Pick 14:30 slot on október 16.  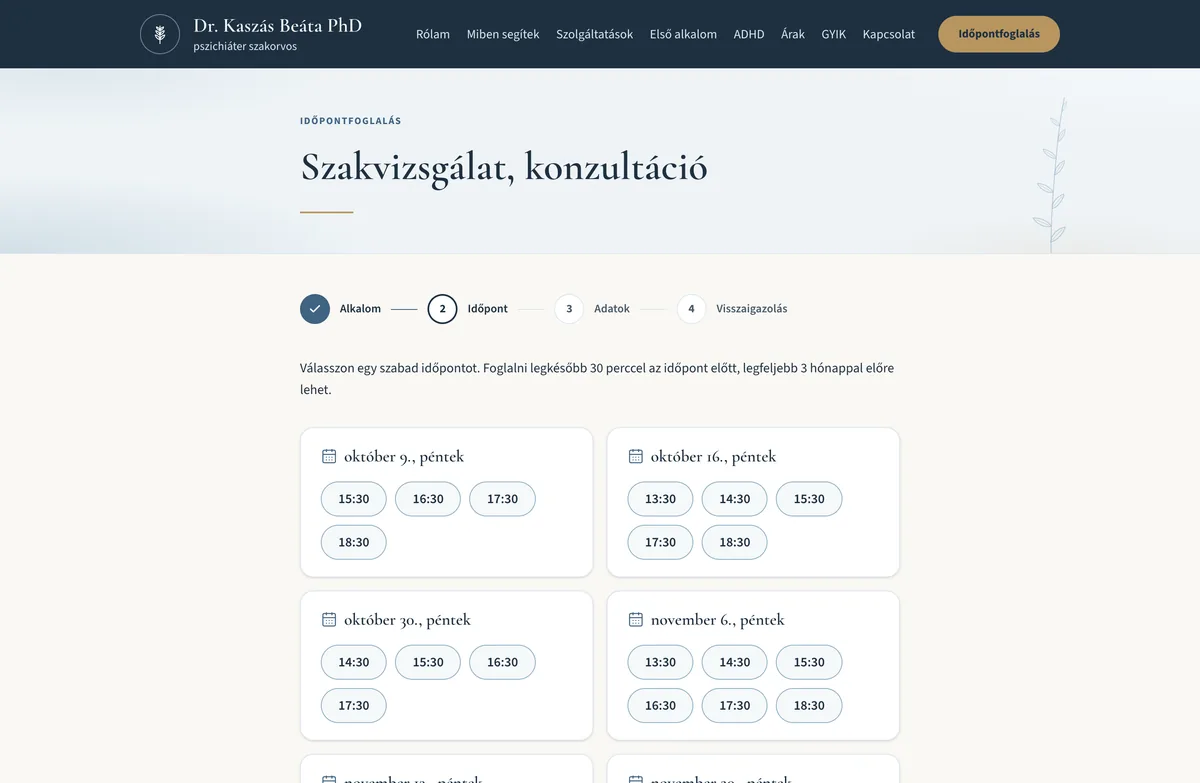pyautogui.click(x=734, y=499)
